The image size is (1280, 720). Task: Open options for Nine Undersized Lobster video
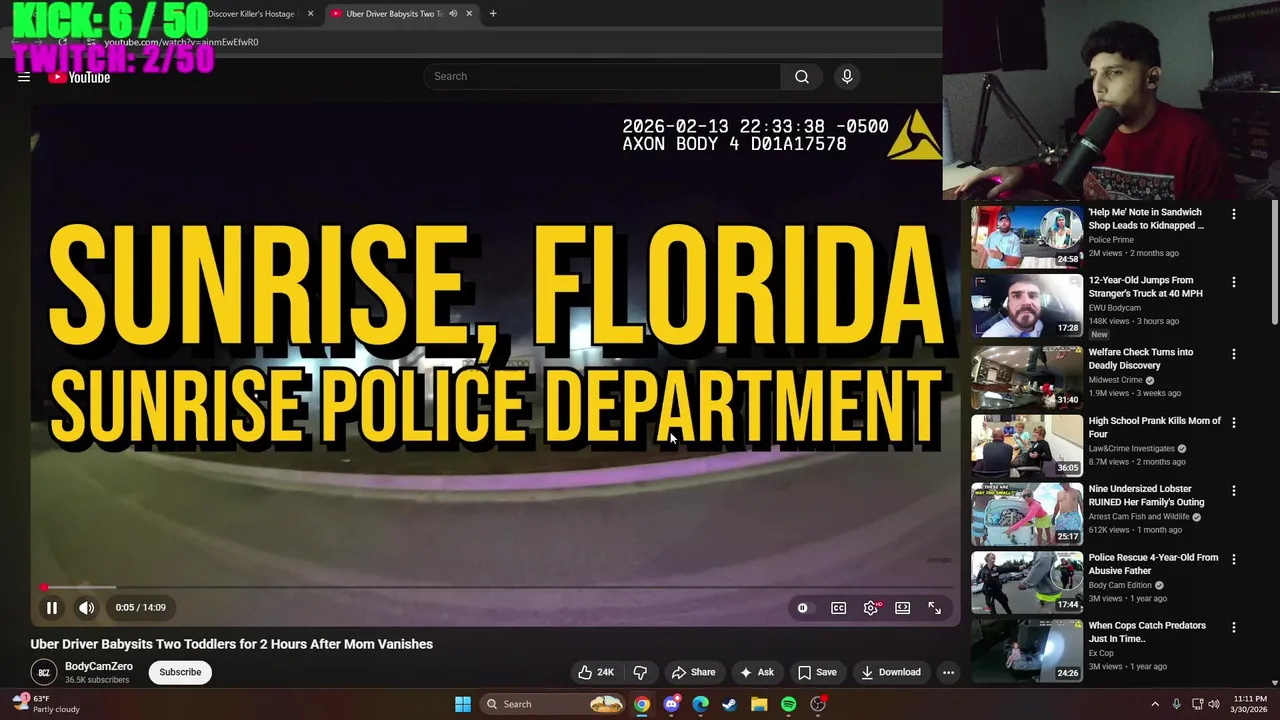point(1233,491)
